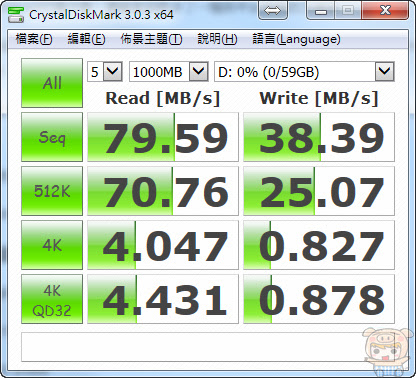
Task: Click the empty comment text field at bottom
Action: click(208, 347)
